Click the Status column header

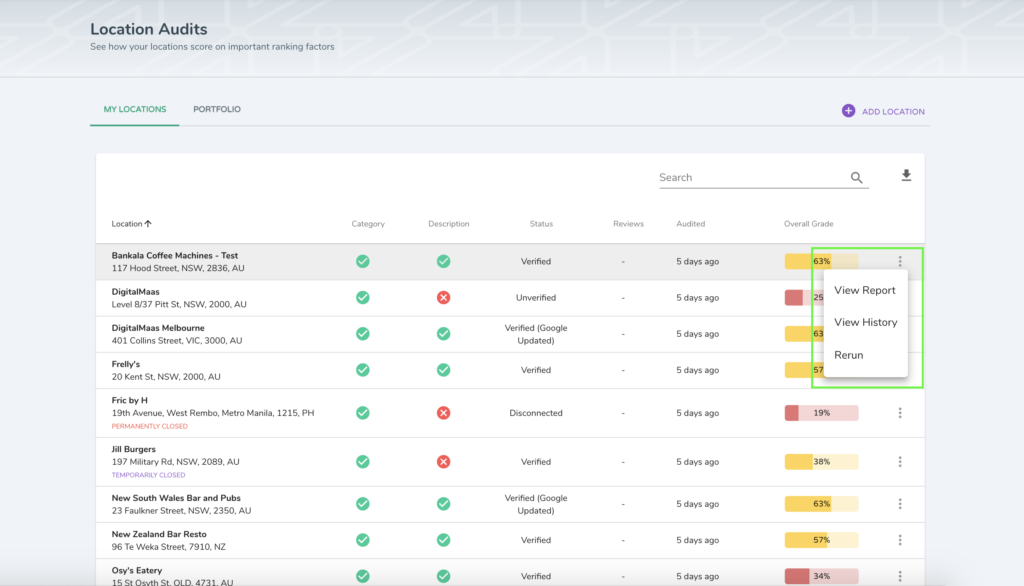coord(541,223)
